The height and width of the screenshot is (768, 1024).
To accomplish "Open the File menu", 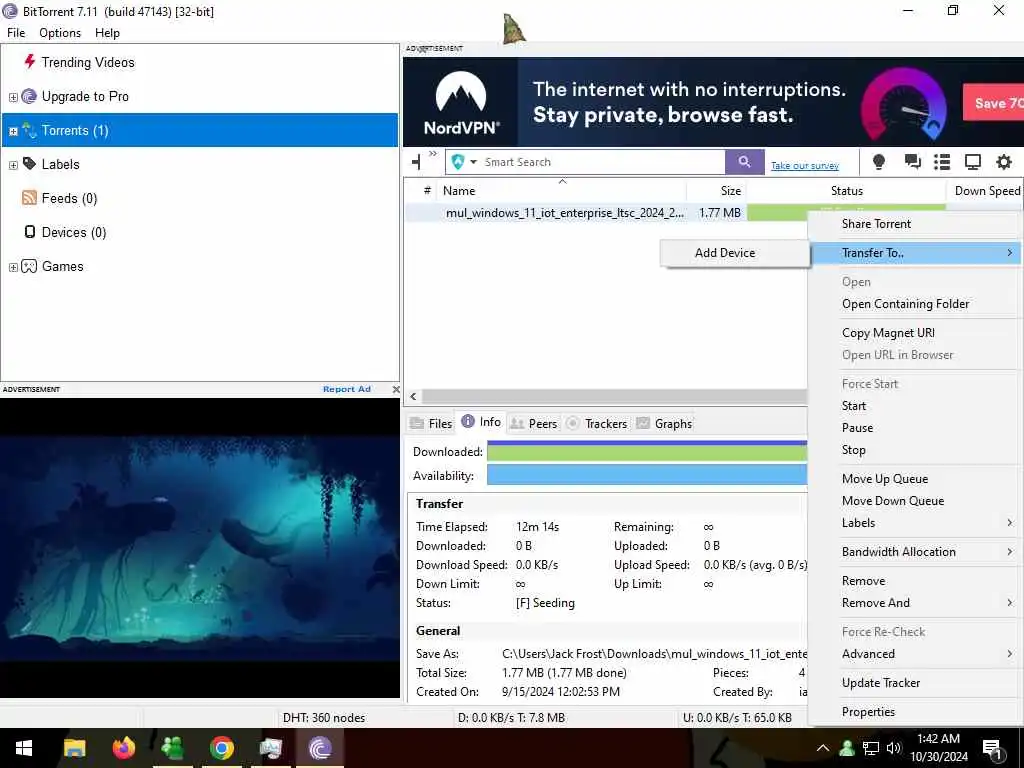I will coord(16,33).
